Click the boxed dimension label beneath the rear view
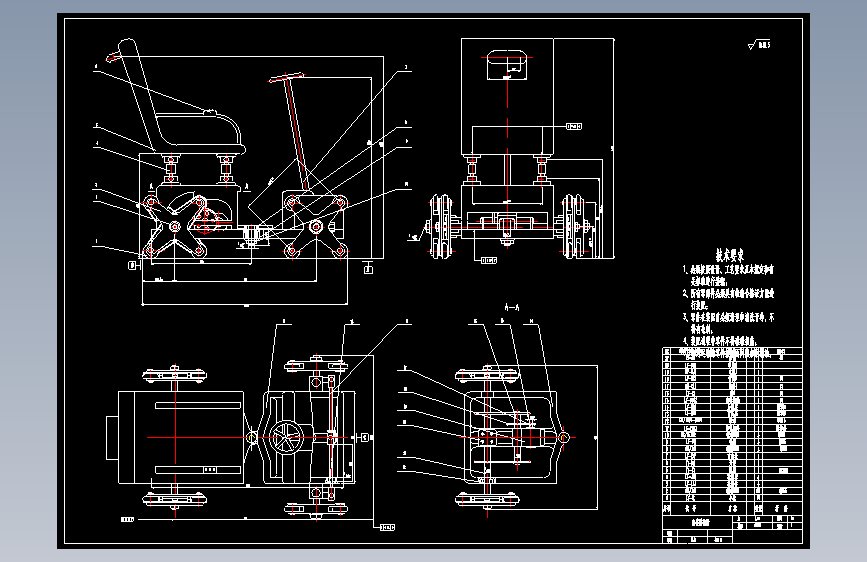This screenshot has width=867, height=562. [x=489, y=260]
